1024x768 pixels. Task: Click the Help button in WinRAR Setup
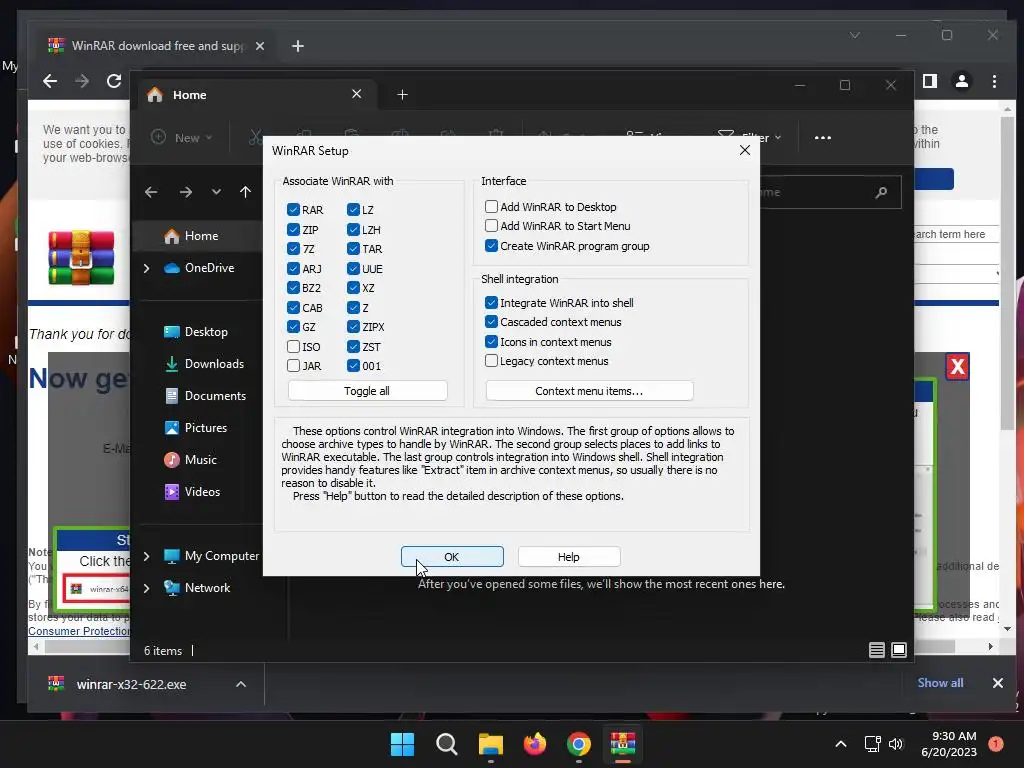569,556
